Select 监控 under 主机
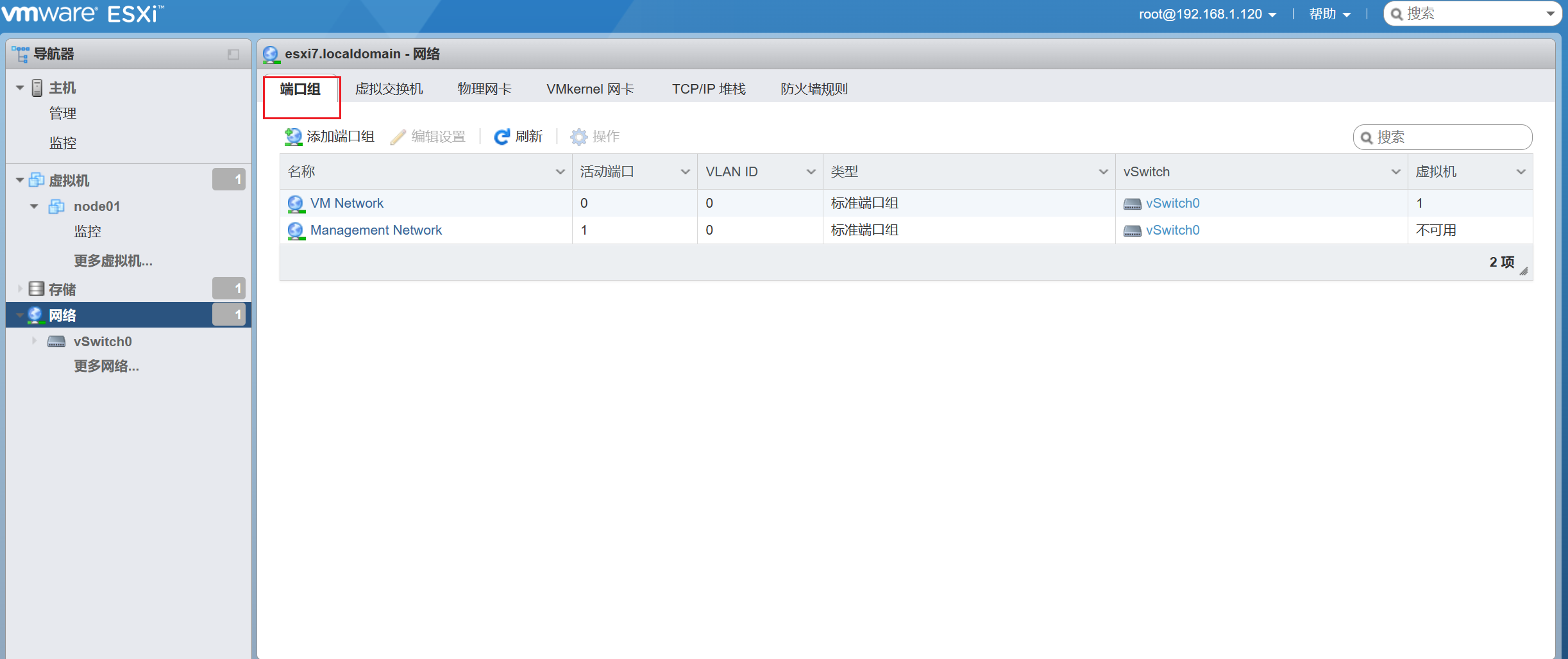The width and height of the screenshot is (1568, 659). coord(63,143)
